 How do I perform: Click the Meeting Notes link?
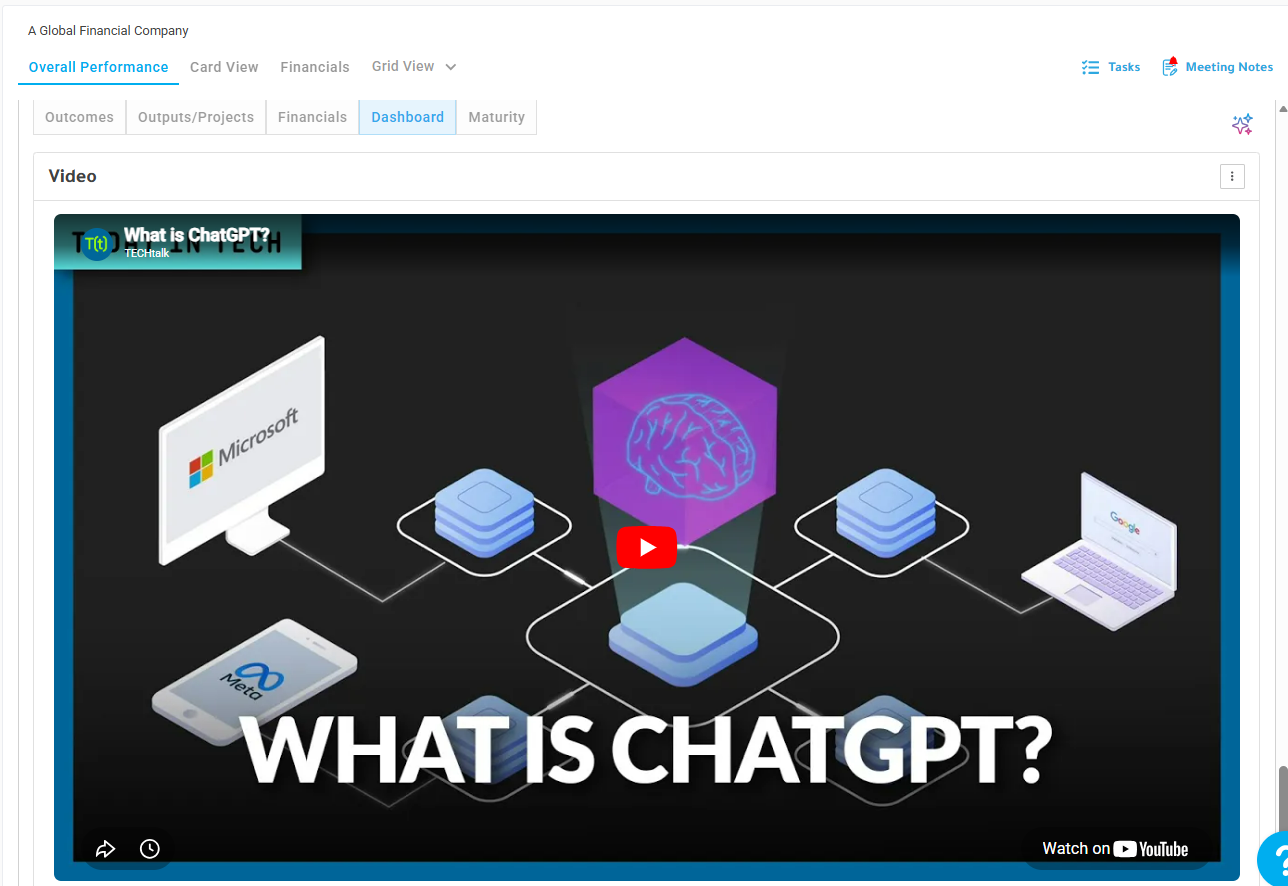coord(1229,67)
